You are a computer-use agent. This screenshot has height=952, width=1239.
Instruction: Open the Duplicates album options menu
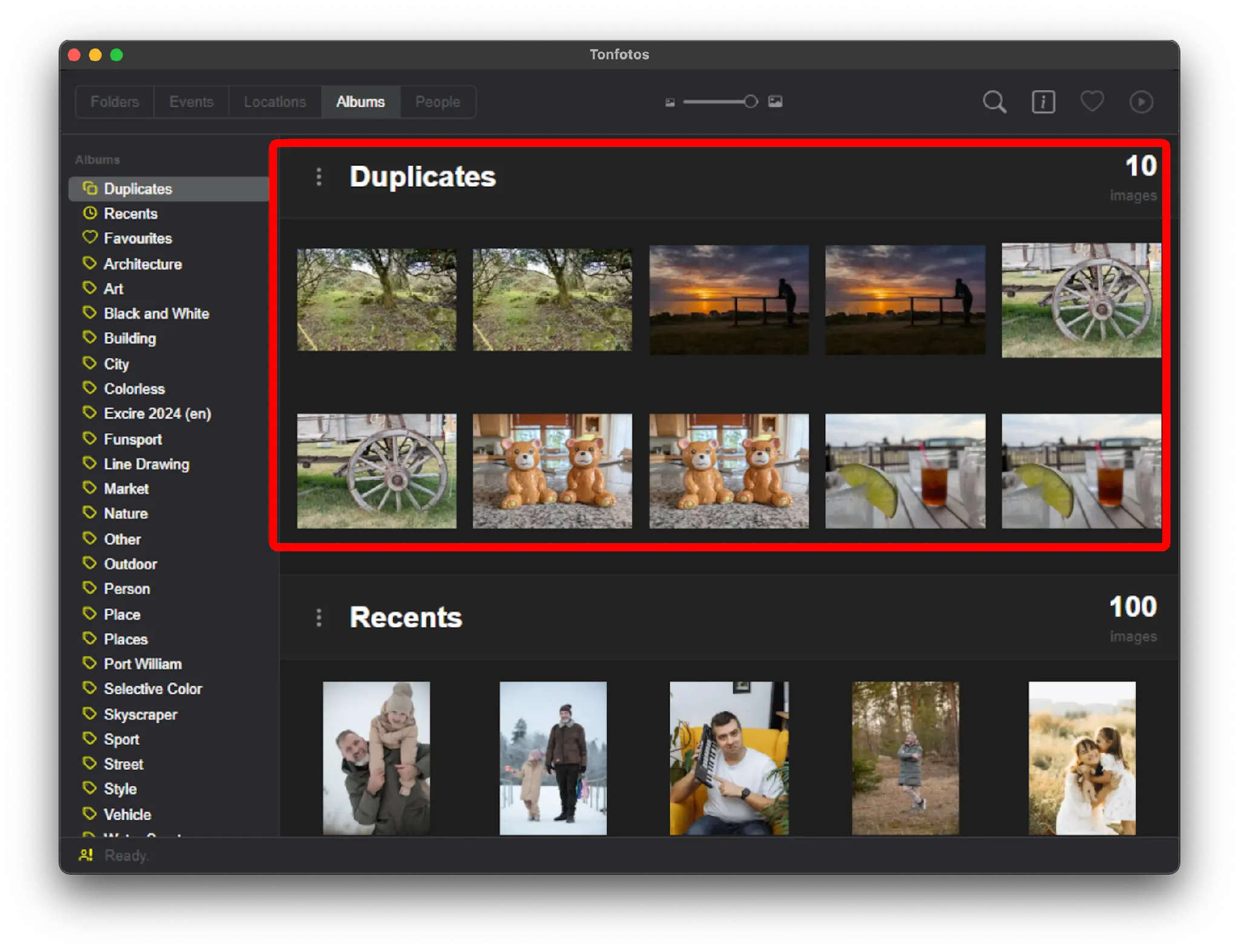(x=319, y=177)
